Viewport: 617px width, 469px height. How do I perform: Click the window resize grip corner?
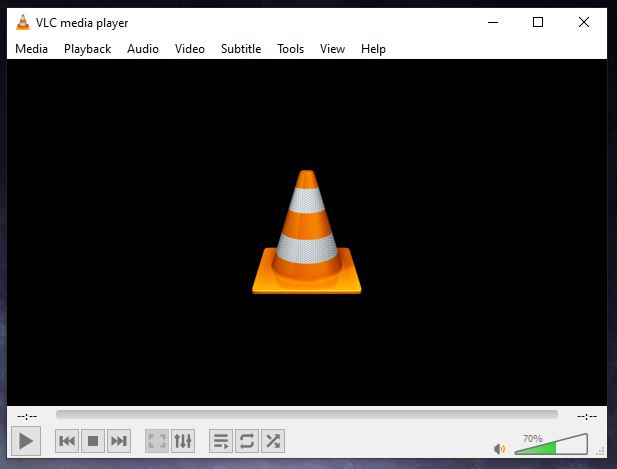(600, 452)
